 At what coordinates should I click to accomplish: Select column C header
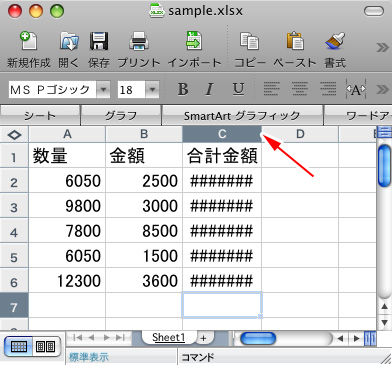[x=222, y=134]
